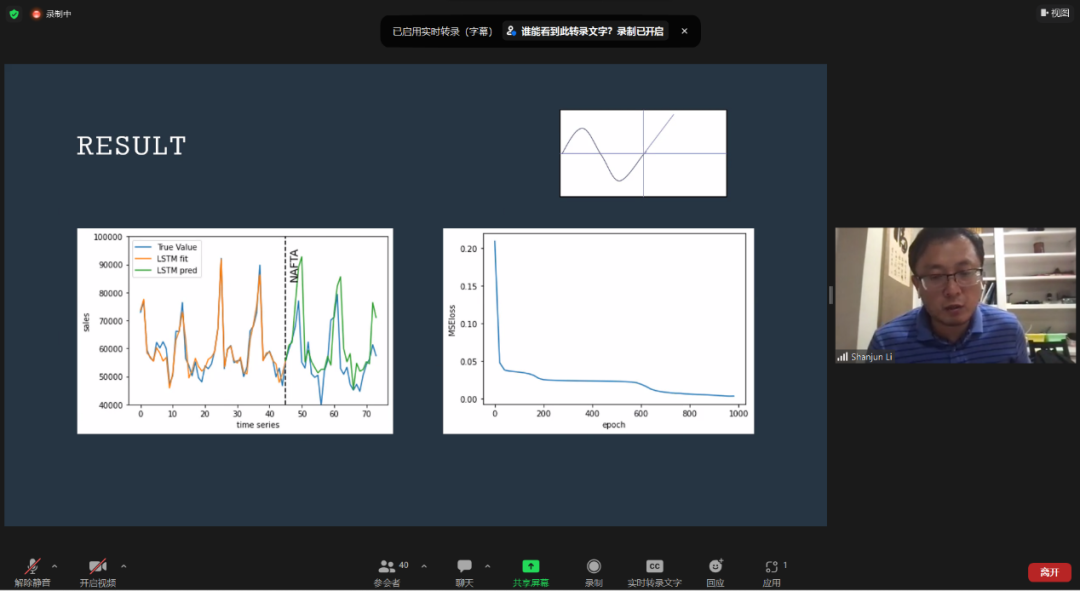Screen dimensions: 1080x591
Task: Click the recording status indicator 录制中
Action: pyautogui.click(x=51, y=14)
